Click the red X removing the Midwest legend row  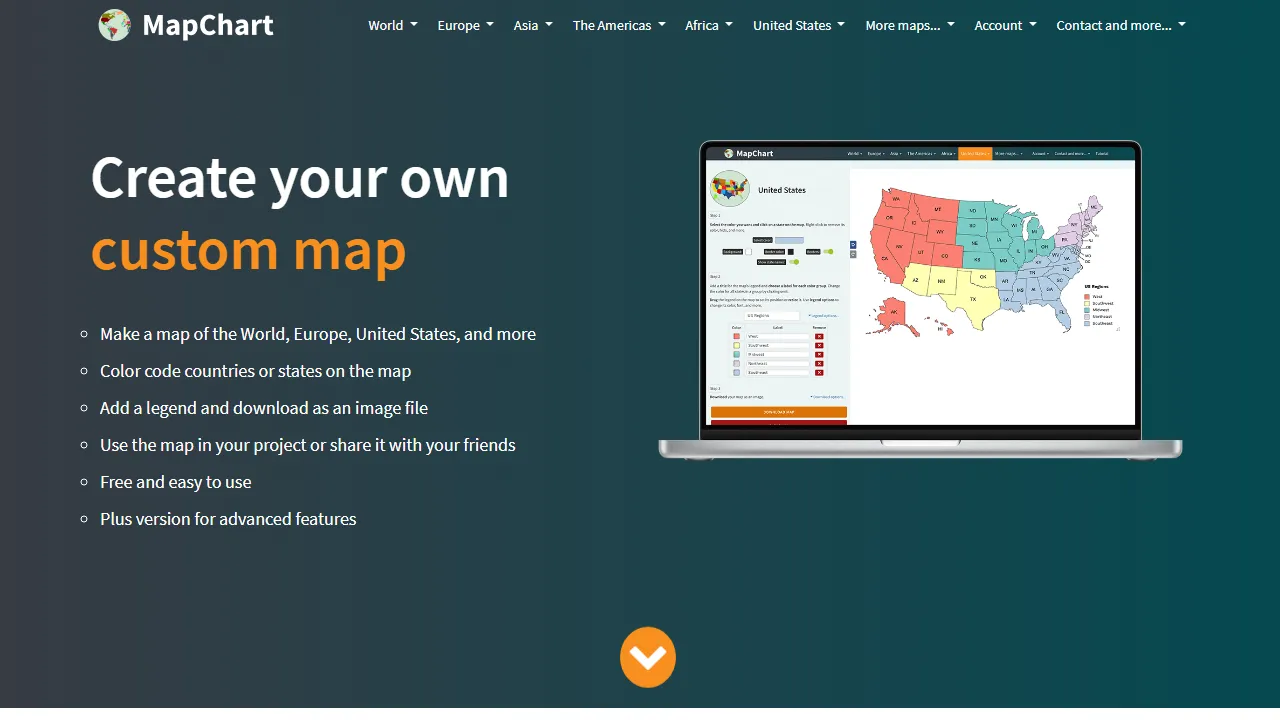pyautogui.click(x=819, y=355)
